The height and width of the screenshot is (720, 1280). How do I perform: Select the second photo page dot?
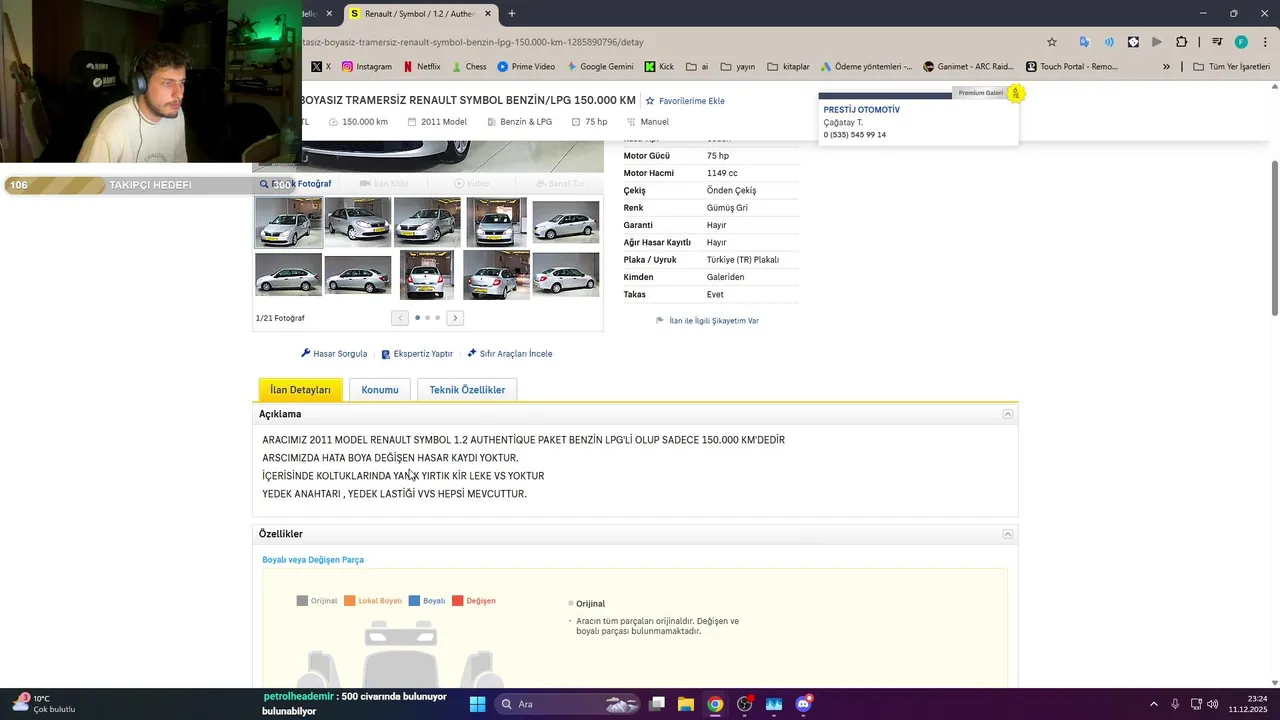427,318
